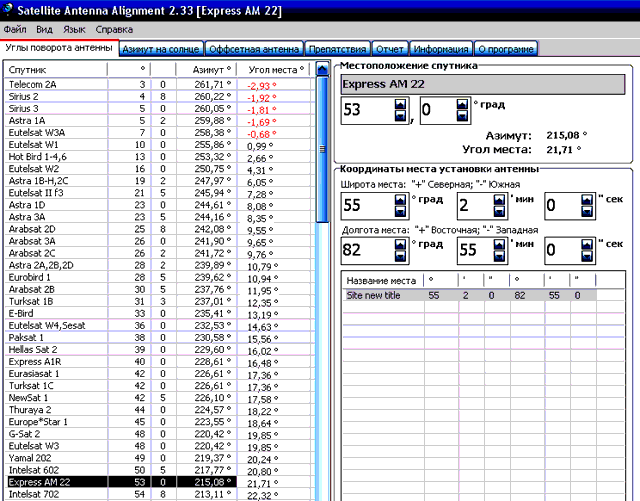
Task: Select Europe*Star 1 row
Action: click(159, 422)
